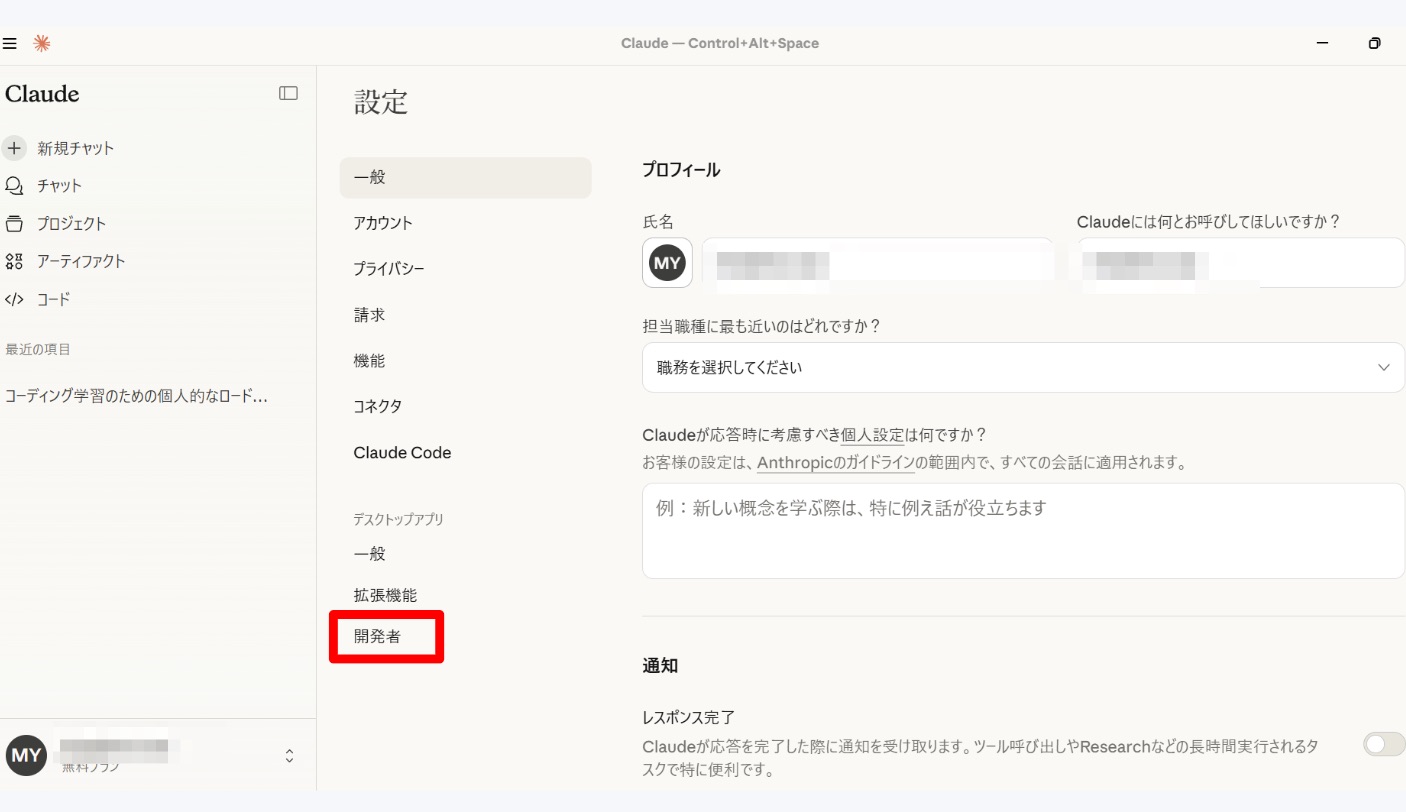Open the アーティファクト icon in the sidebar
Image resolution: width=1406 pixels, height=812 pixels.
point(14,262)
